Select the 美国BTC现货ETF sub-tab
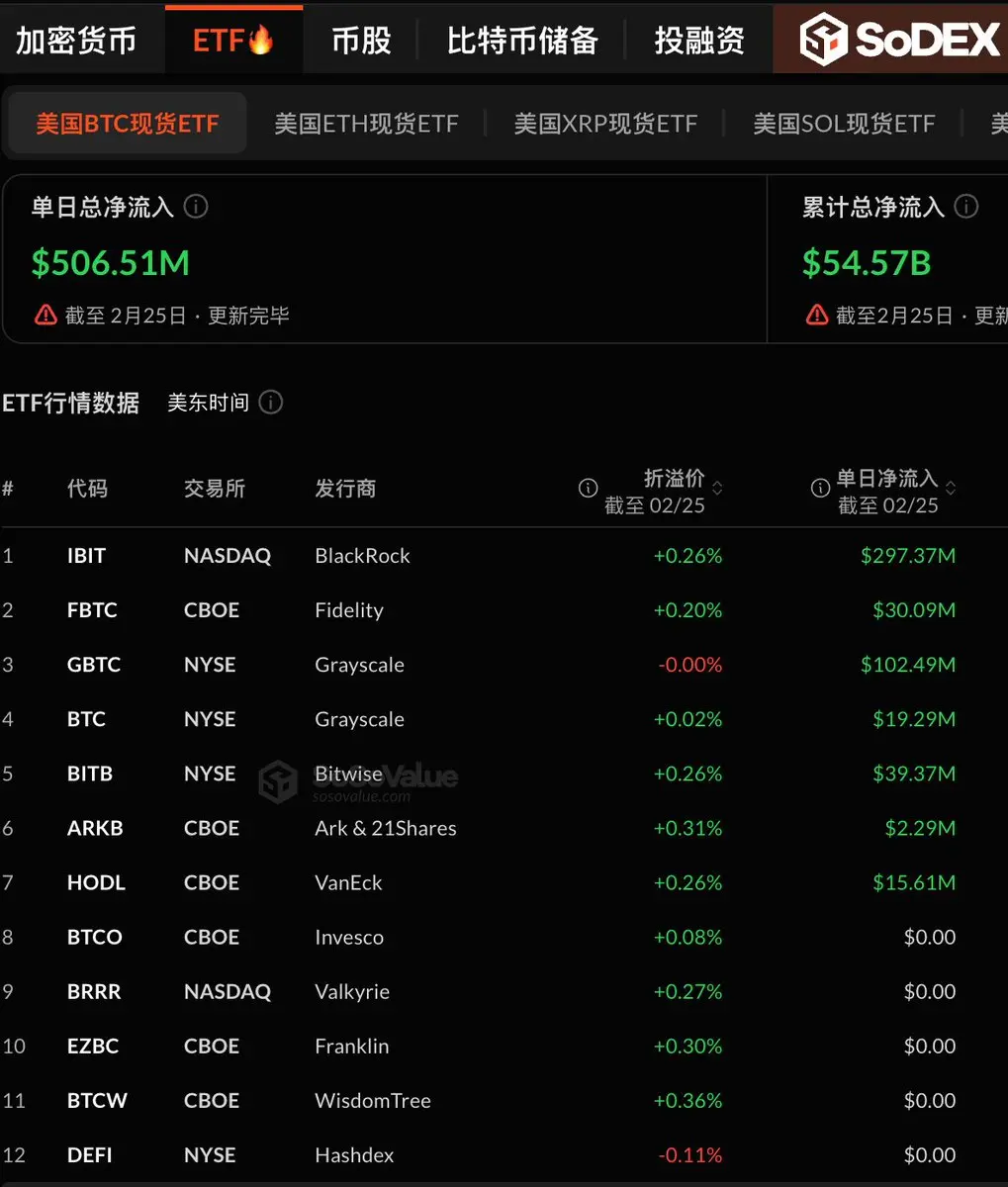The image size is (1008, 1187). (x=128, y=124)
